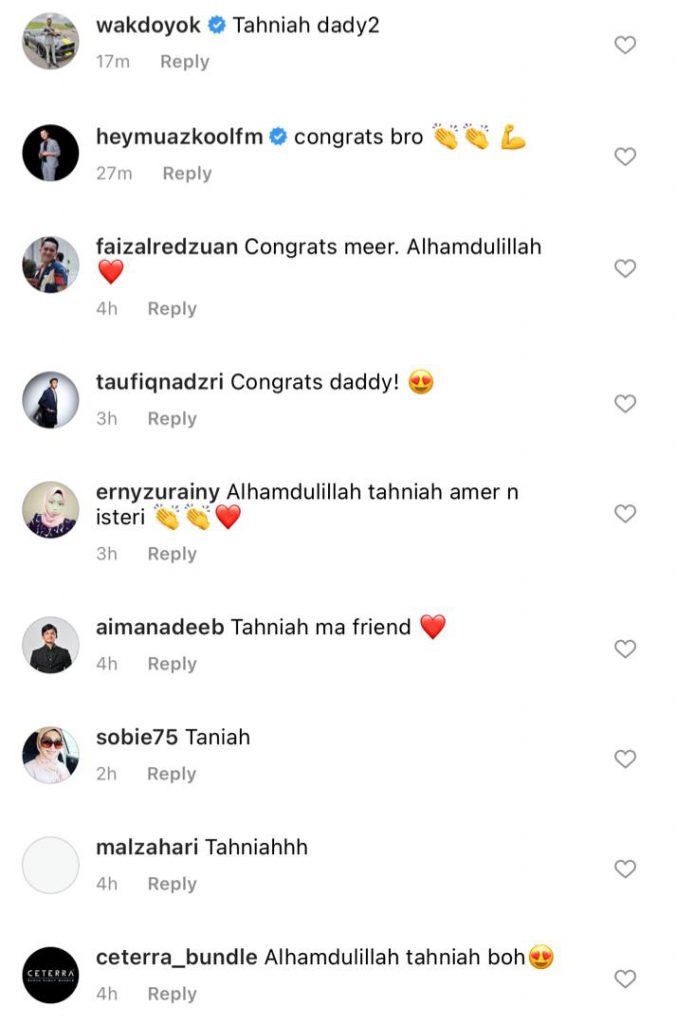Screen dimensions: 676x1024
Task: Open ceterra_bundle's CETERRA avatar
Action: pyautogui.click(x=50, y=975)
